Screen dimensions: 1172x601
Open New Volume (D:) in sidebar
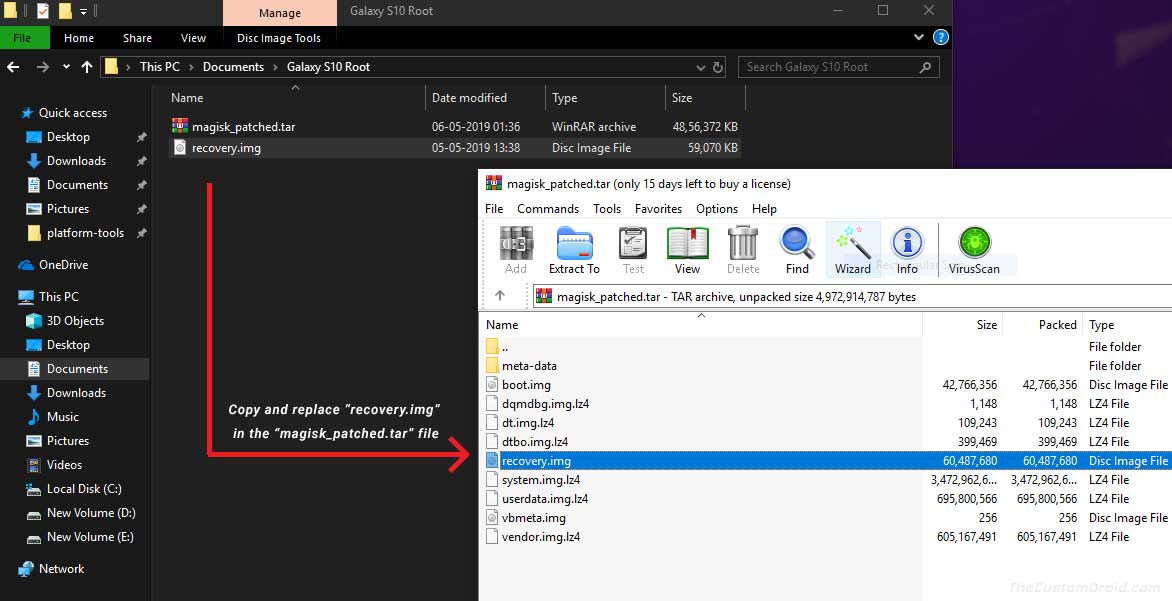(90, 513)
